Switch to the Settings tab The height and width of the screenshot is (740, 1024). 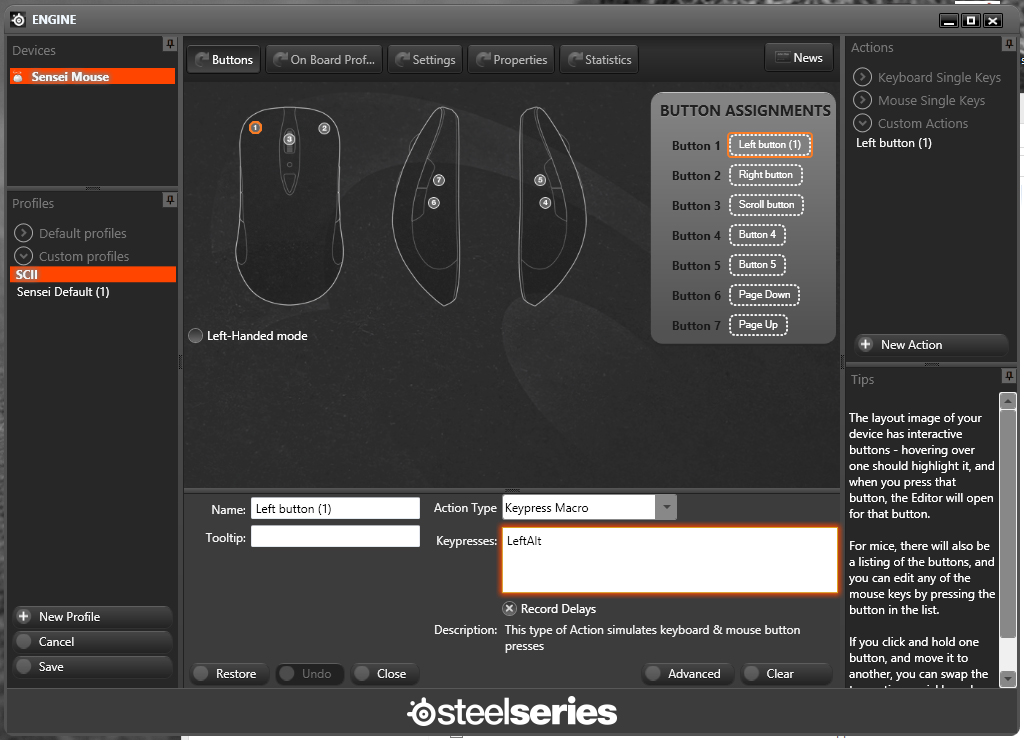point(425,59)
